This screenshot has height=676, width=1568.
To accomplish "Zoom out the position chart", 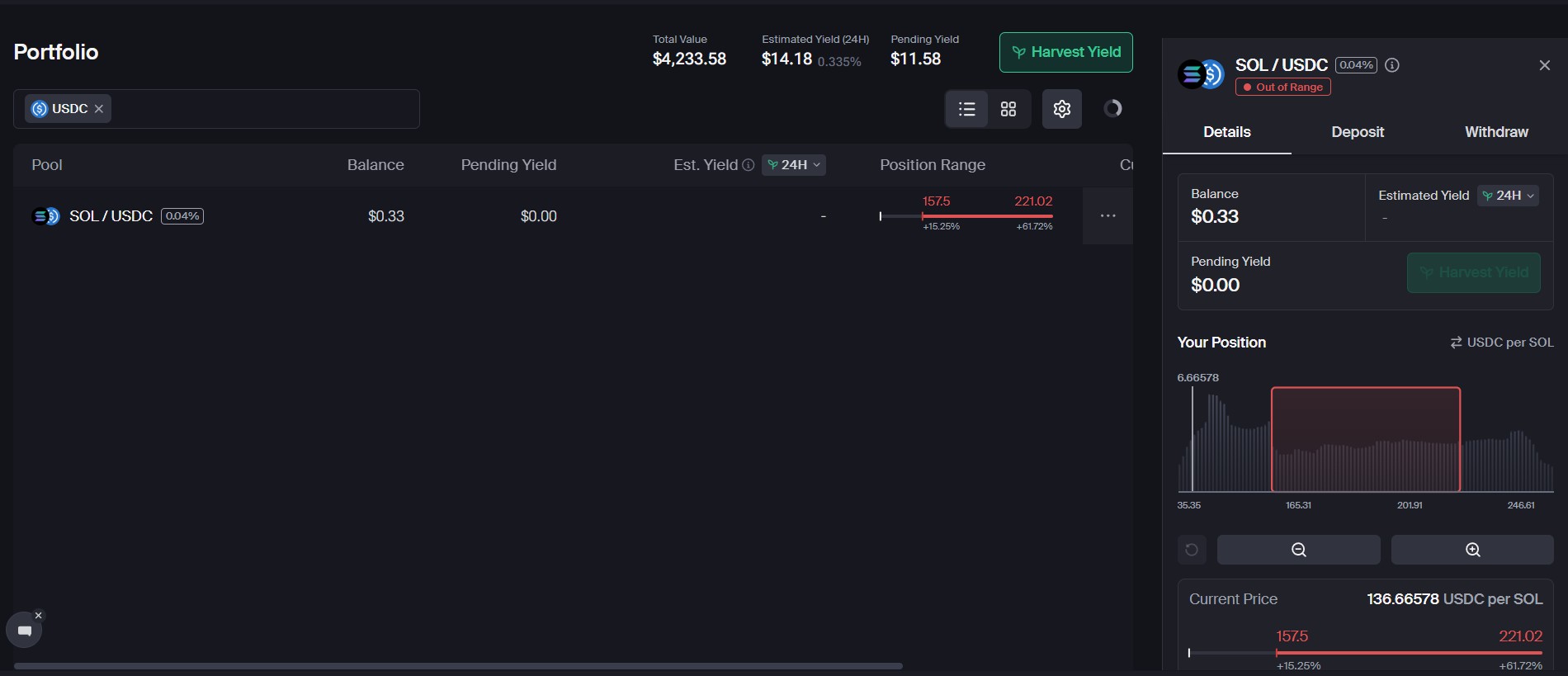I will [x=1298, y=550].
